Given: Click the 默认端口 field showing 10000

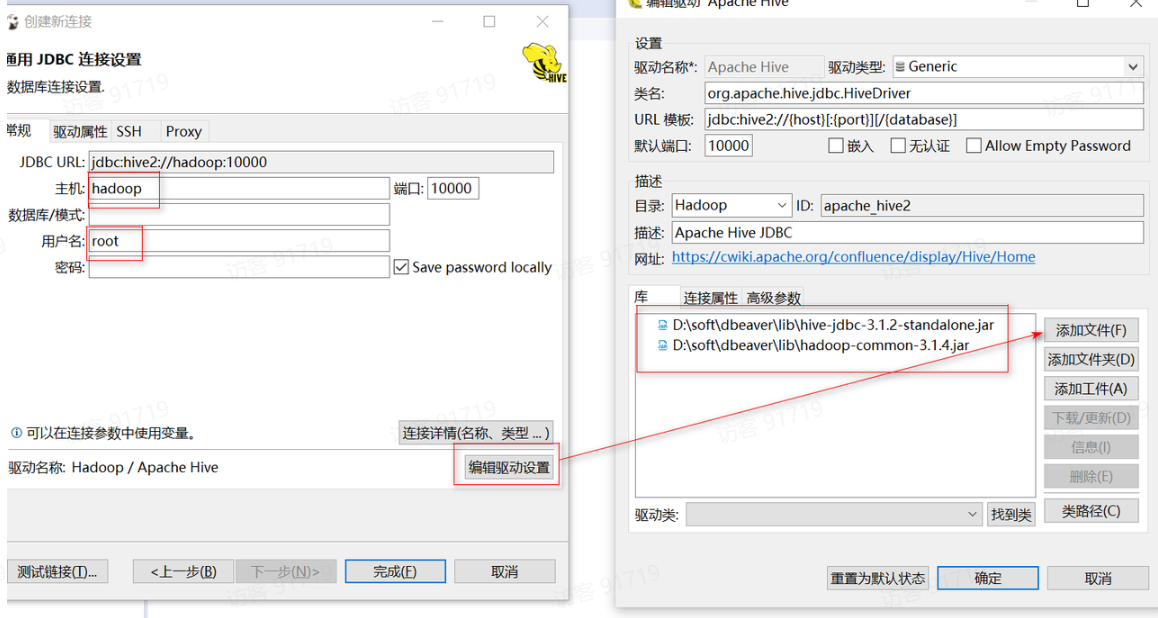Looking at the screenshot, I should tap(728, 145).
